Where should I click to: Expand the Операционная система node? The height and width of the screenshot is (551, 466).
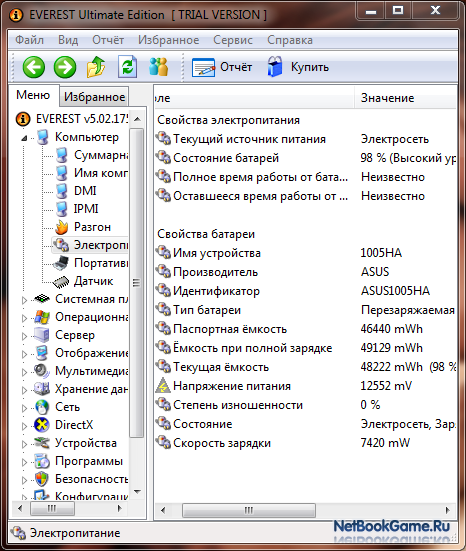point(24,318)
